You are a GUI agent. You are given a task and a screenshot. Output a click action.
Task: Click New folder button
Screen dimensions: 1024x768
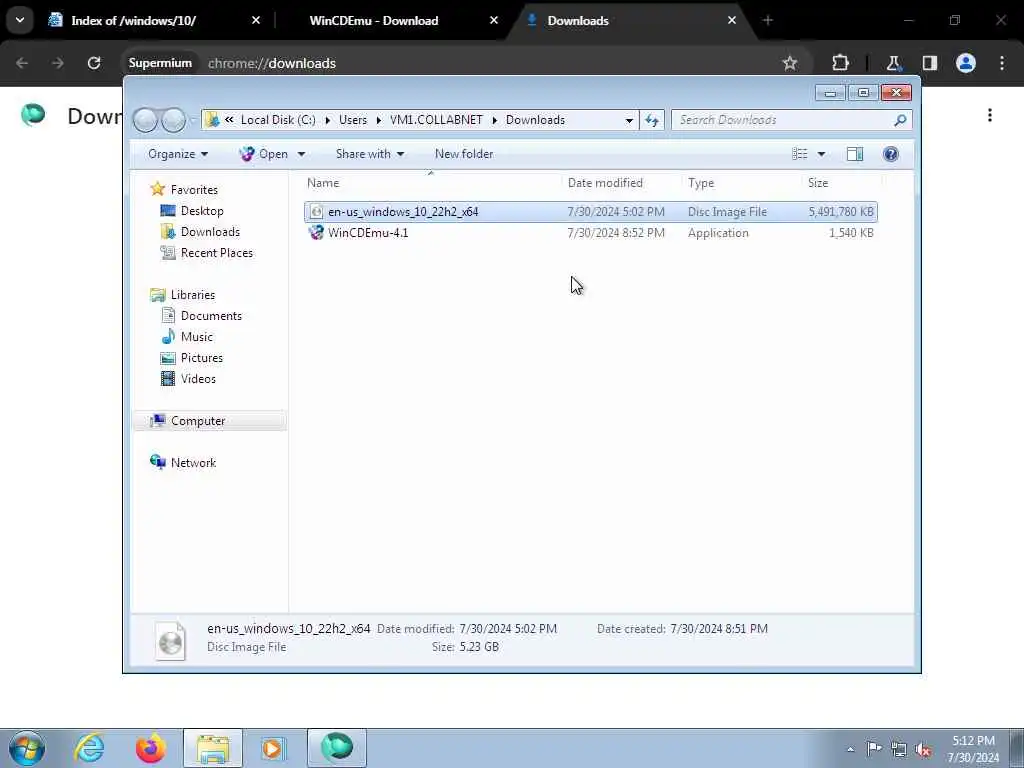464,153
